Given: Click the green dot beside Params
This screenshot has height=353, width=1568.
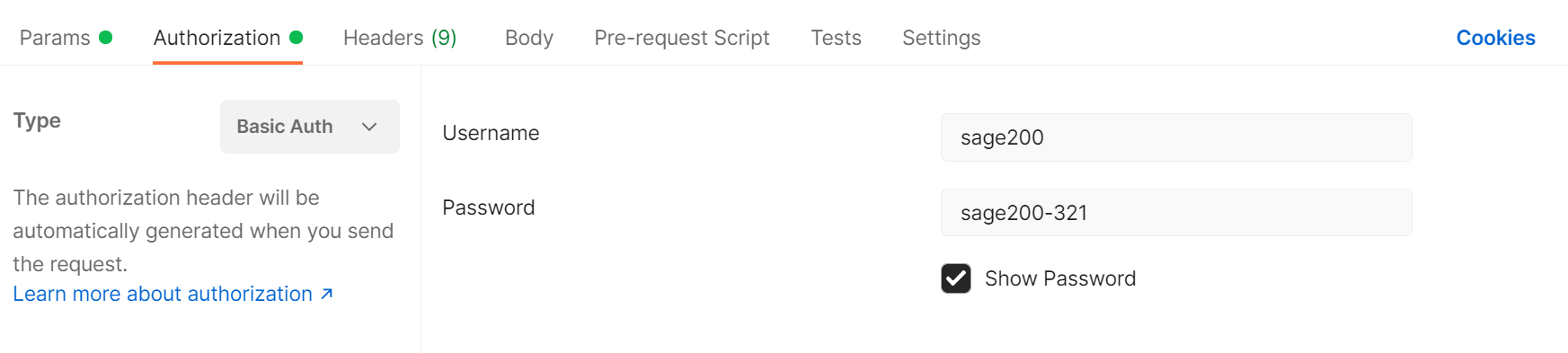Looking at the screenshot, I should tap(105, 38).
